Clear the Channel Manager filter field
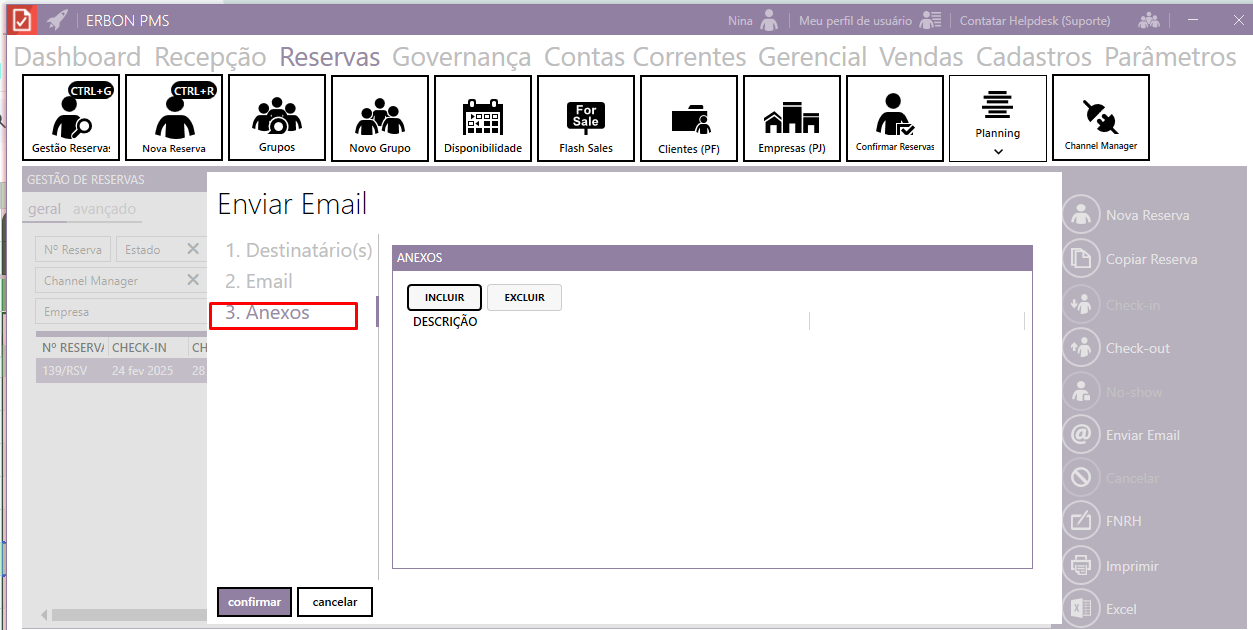1253x630 pixels. pos(193,280)
